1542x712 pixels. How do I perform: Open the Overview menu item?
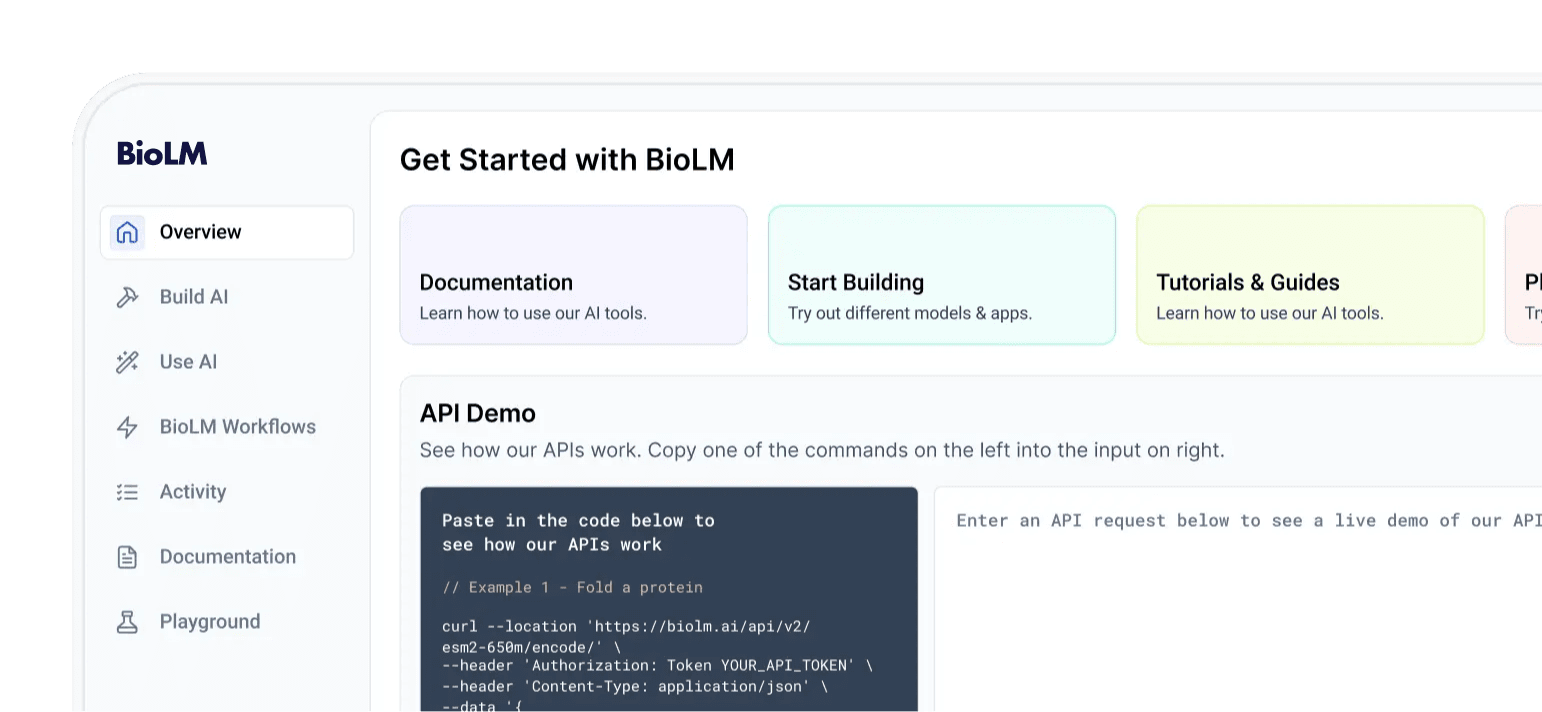pos(201,232)
